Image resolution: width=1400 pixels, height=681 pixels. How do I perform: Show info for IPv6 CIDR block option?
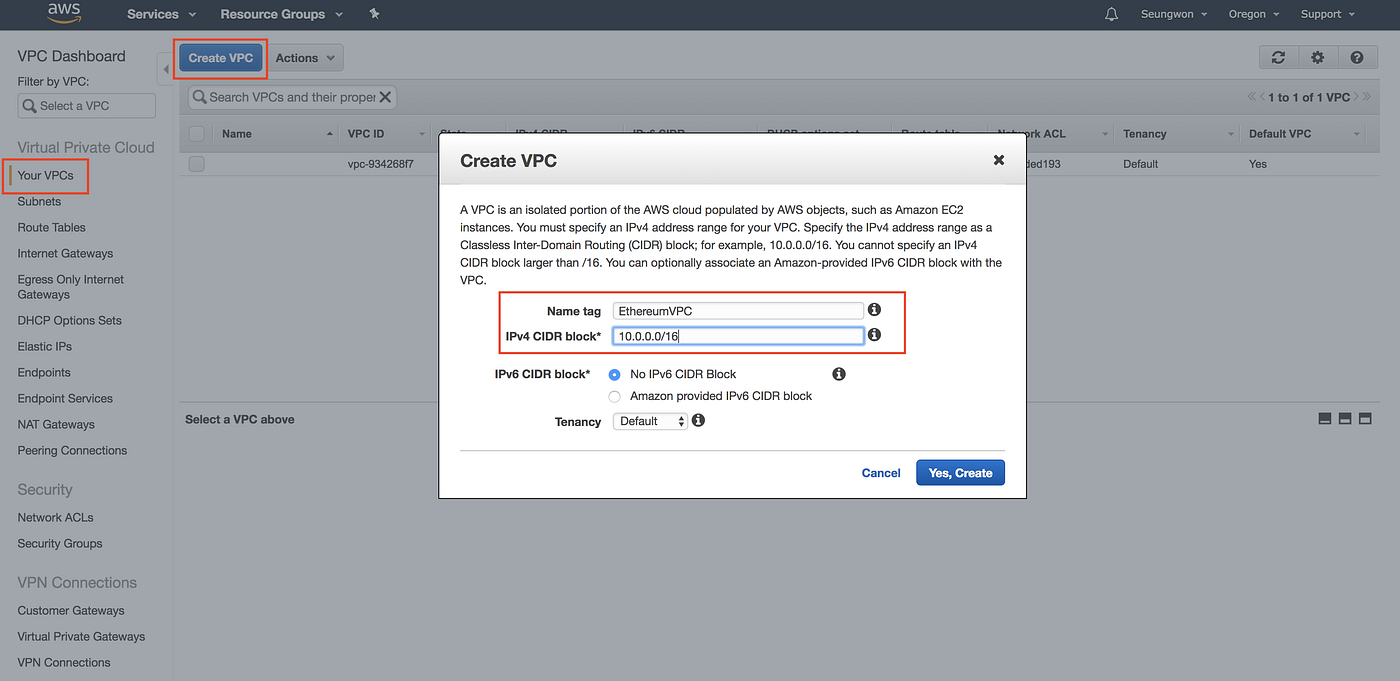tap(839, 374)
